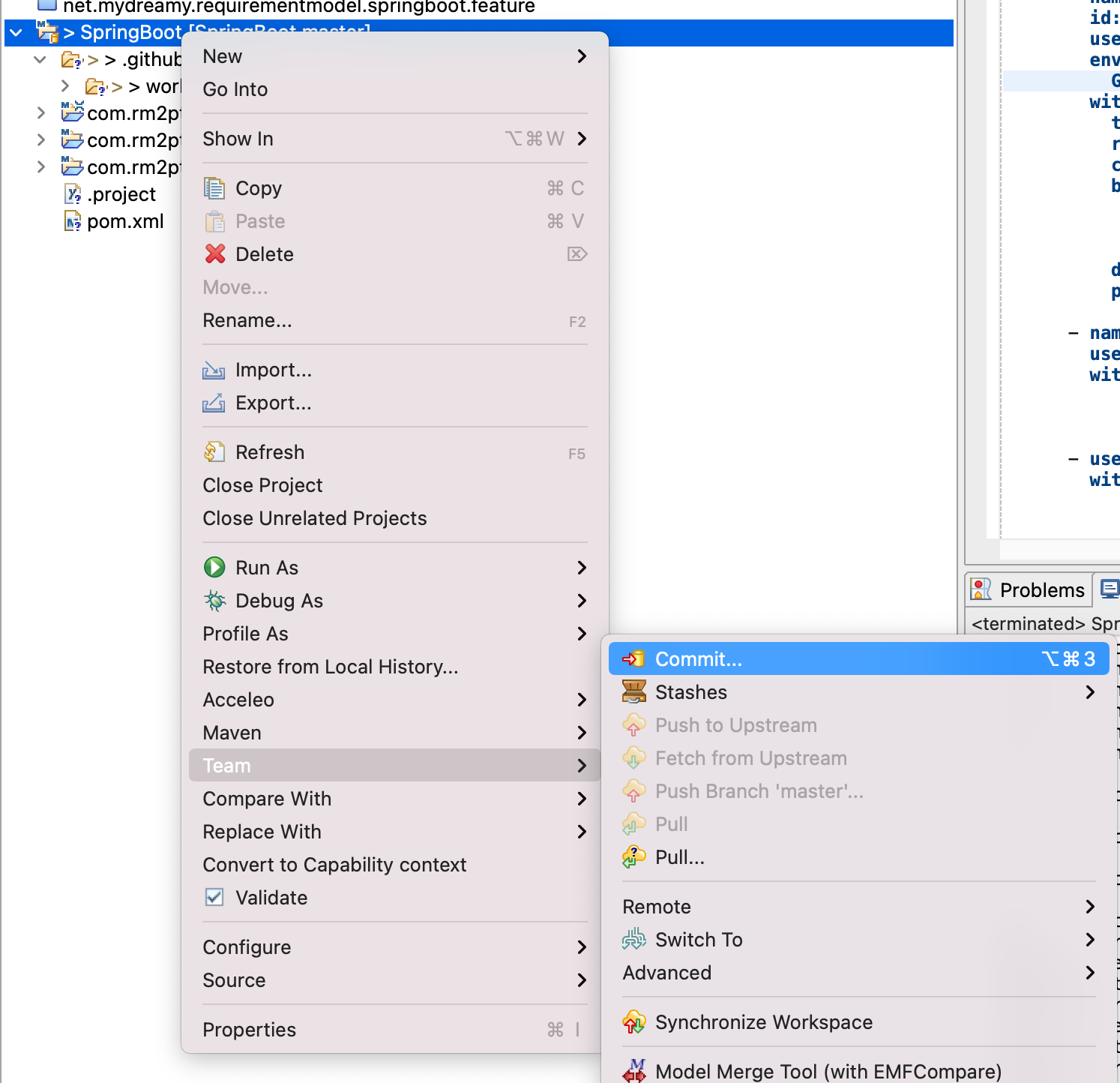This screenshot has height=1083, width=1120.
Task: Choose Rename... menu entry
Action: point(394,320)
